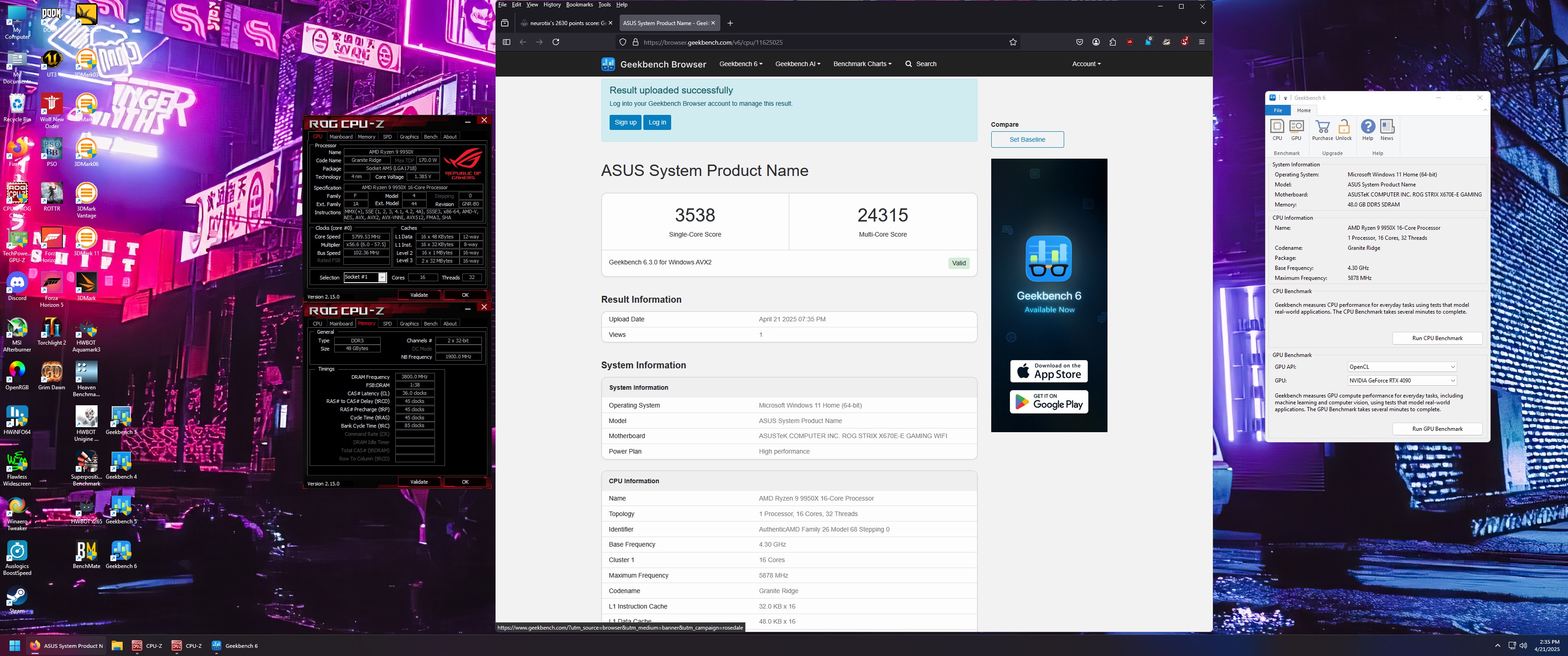Open File Explorer from the taskbar
1568x656 pixels.
(x=117, y=646)
